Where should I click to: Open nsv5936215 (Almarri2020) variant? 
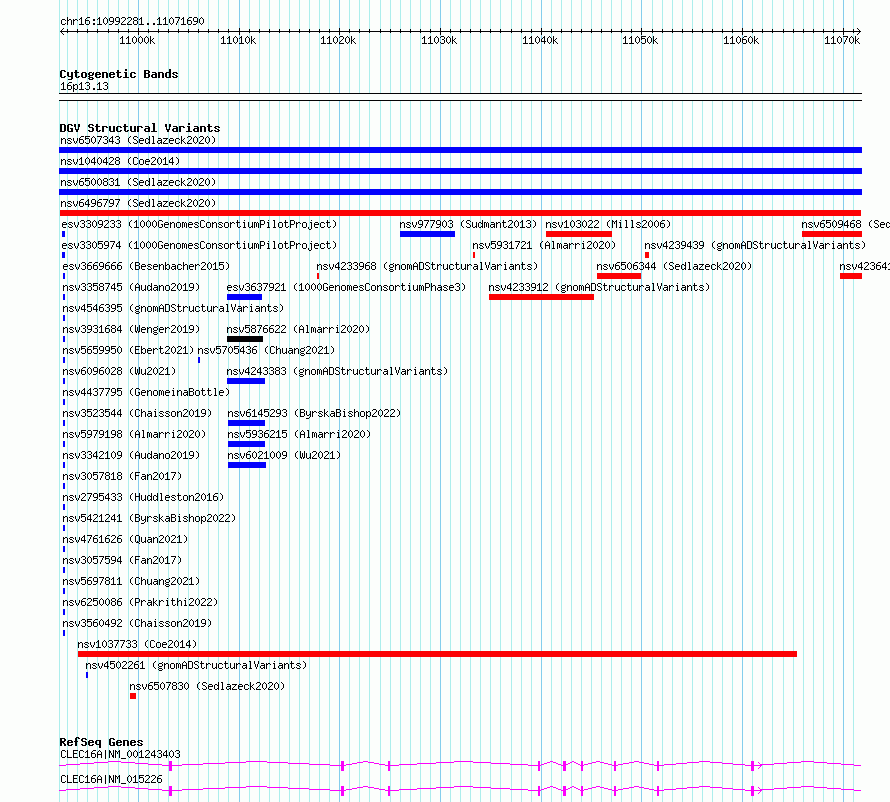pos(299,434)
